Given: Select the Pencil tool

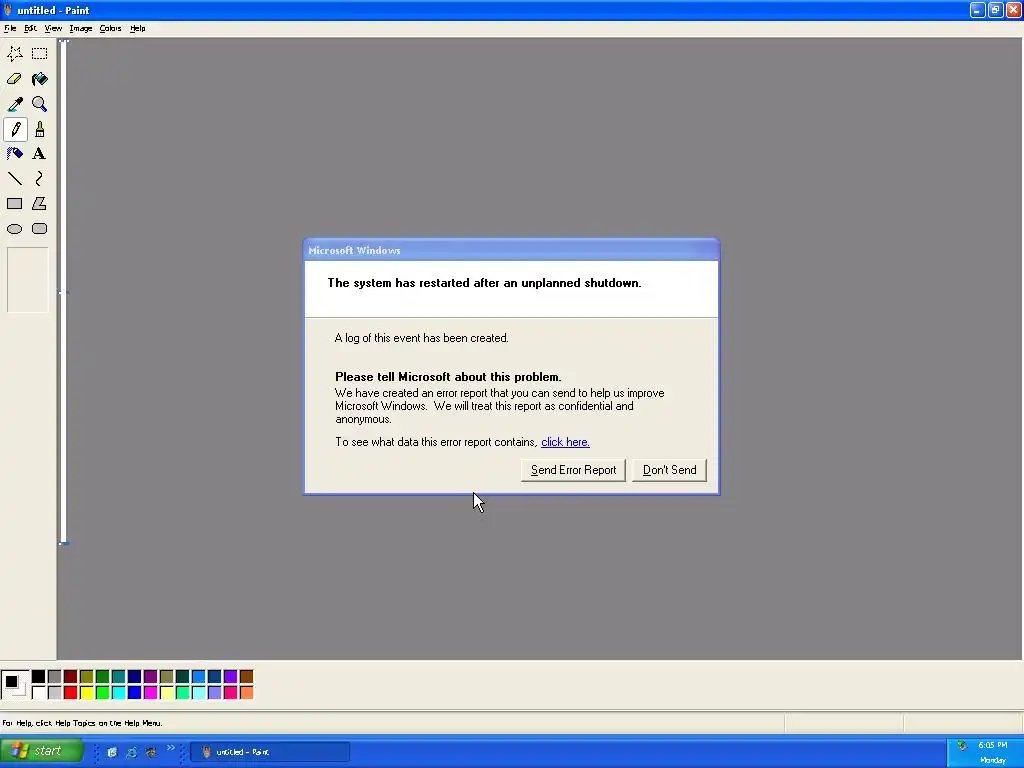Looking at the screenshot, I should coord(15,129).
